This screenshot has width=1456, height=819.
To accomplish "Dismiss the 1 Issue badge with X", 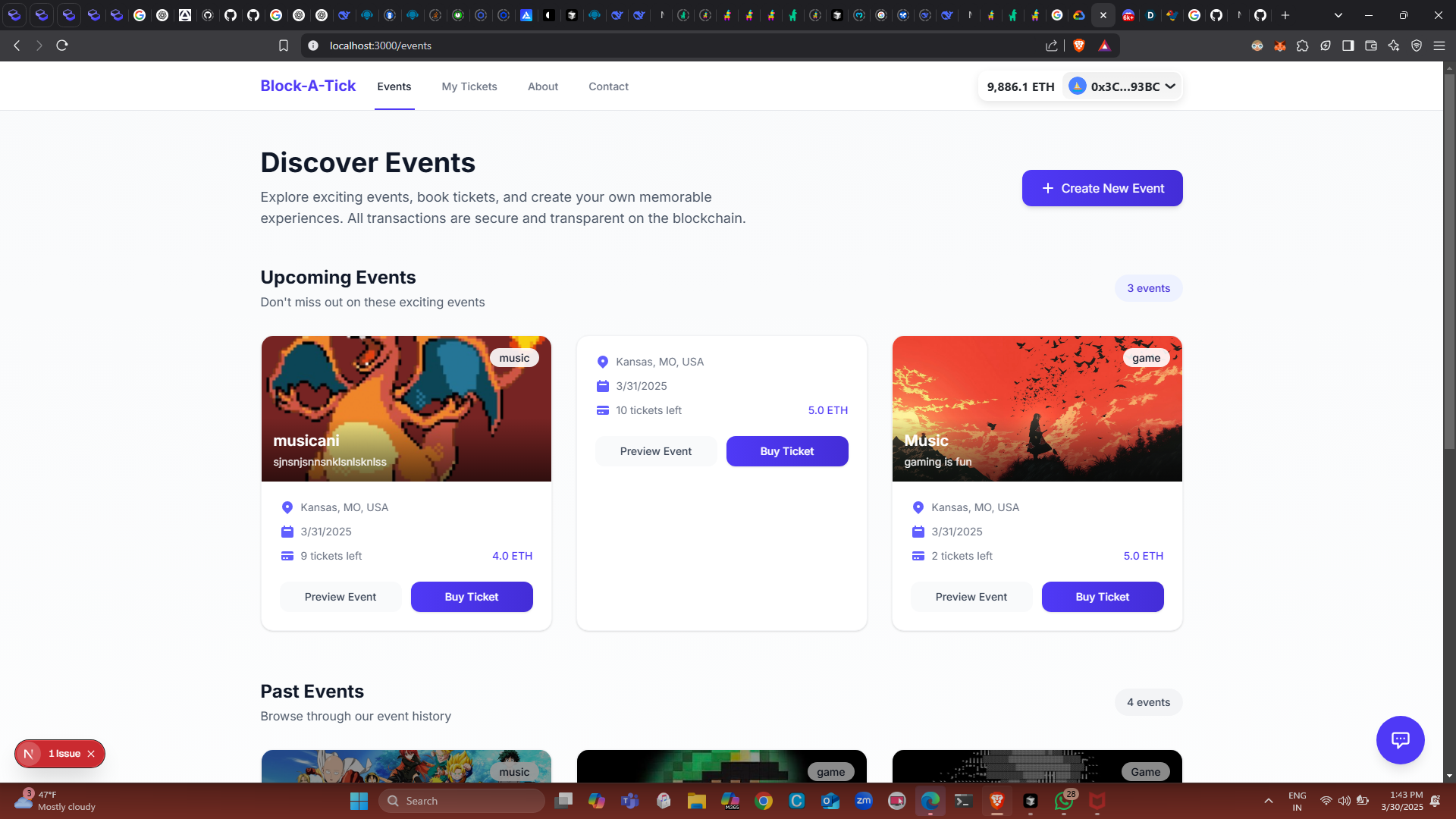I will [91, 754].
